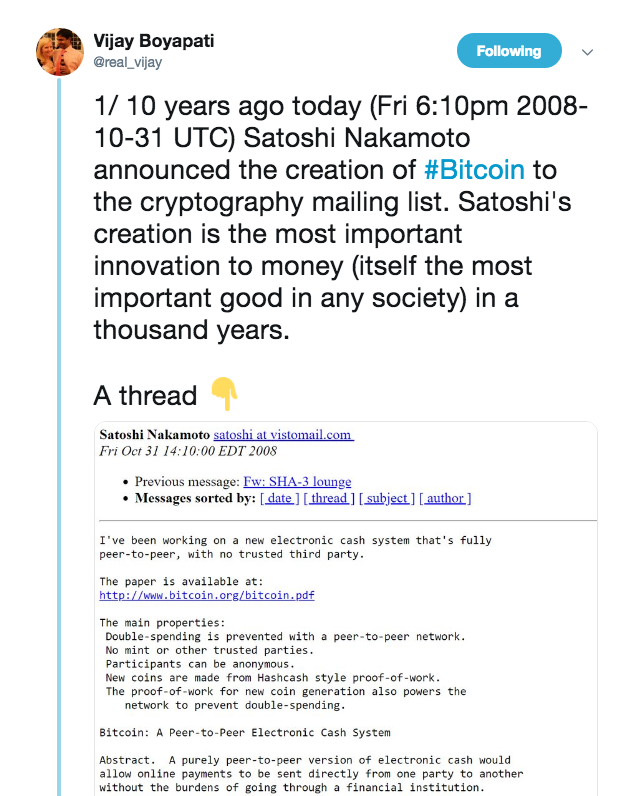Toggle the Following button
Image resolution: width=630 pixels, height=796 pixels.
tap(509, 51)
